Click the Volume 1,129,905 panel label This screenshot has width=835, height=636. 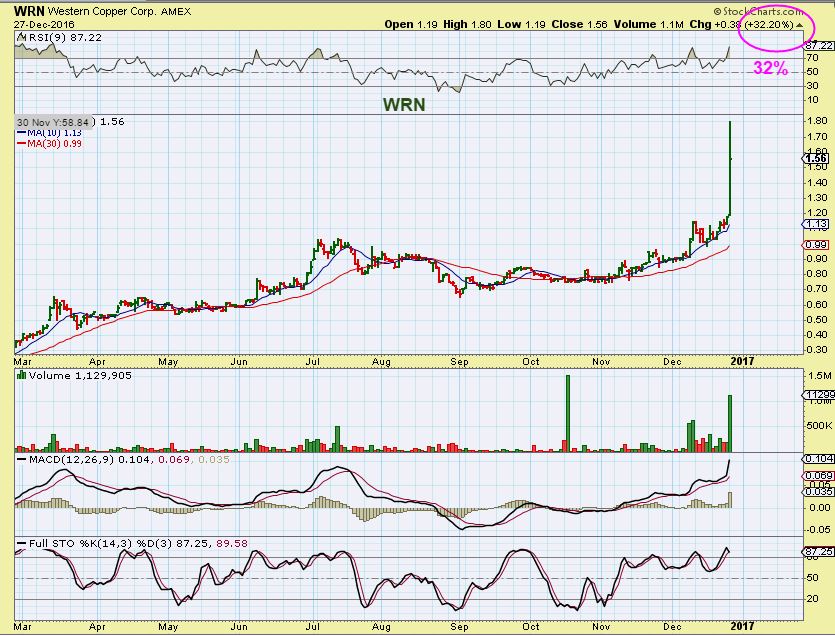[80, 376]
